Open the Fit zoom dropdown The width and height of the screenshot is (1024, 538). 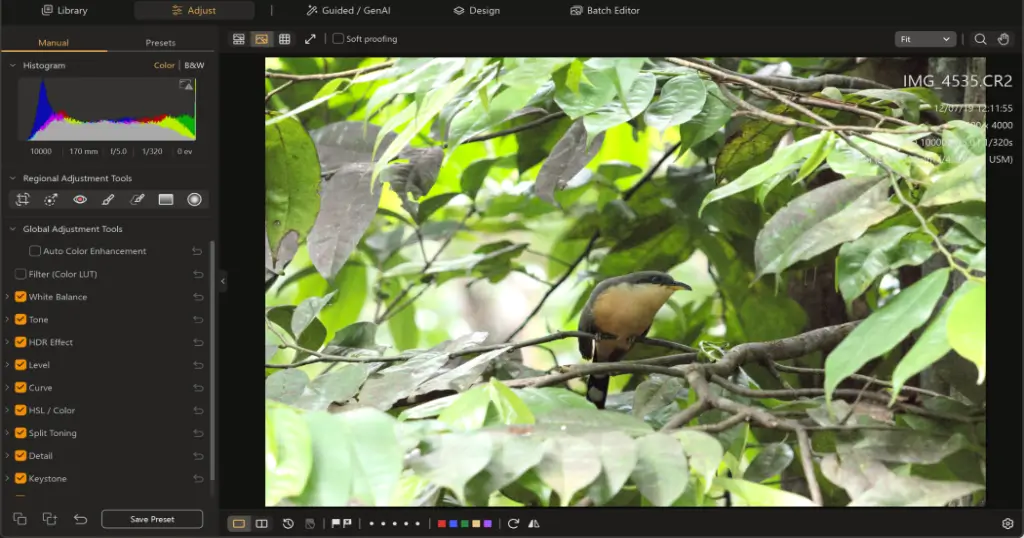[925, 39]
